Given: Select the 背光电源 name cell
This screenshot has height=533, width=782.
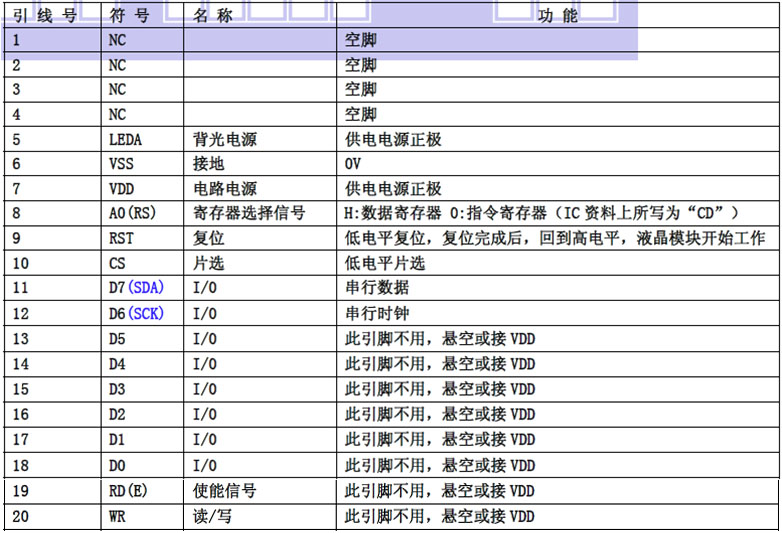Looking at the screenshot, I should point(224,139).
